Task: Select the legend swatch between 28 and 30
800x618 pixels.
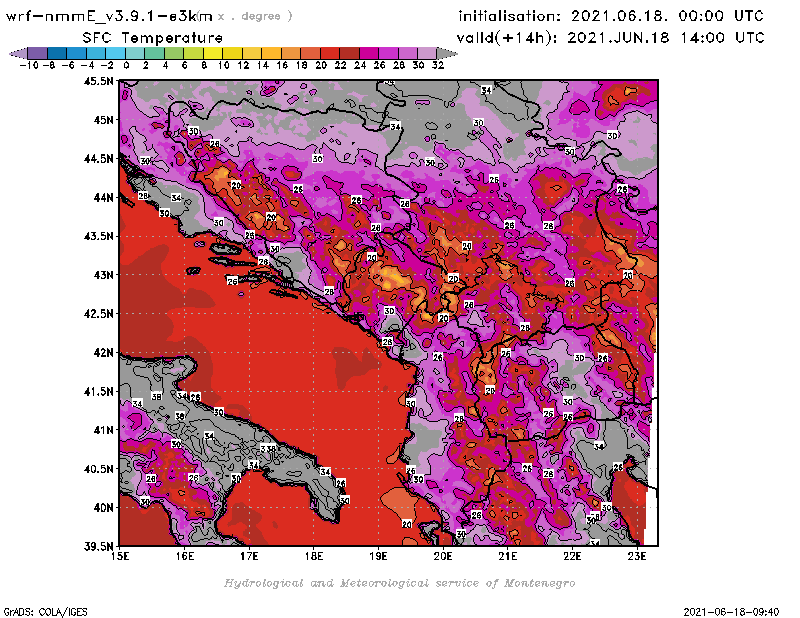Action: click(408, 53)
